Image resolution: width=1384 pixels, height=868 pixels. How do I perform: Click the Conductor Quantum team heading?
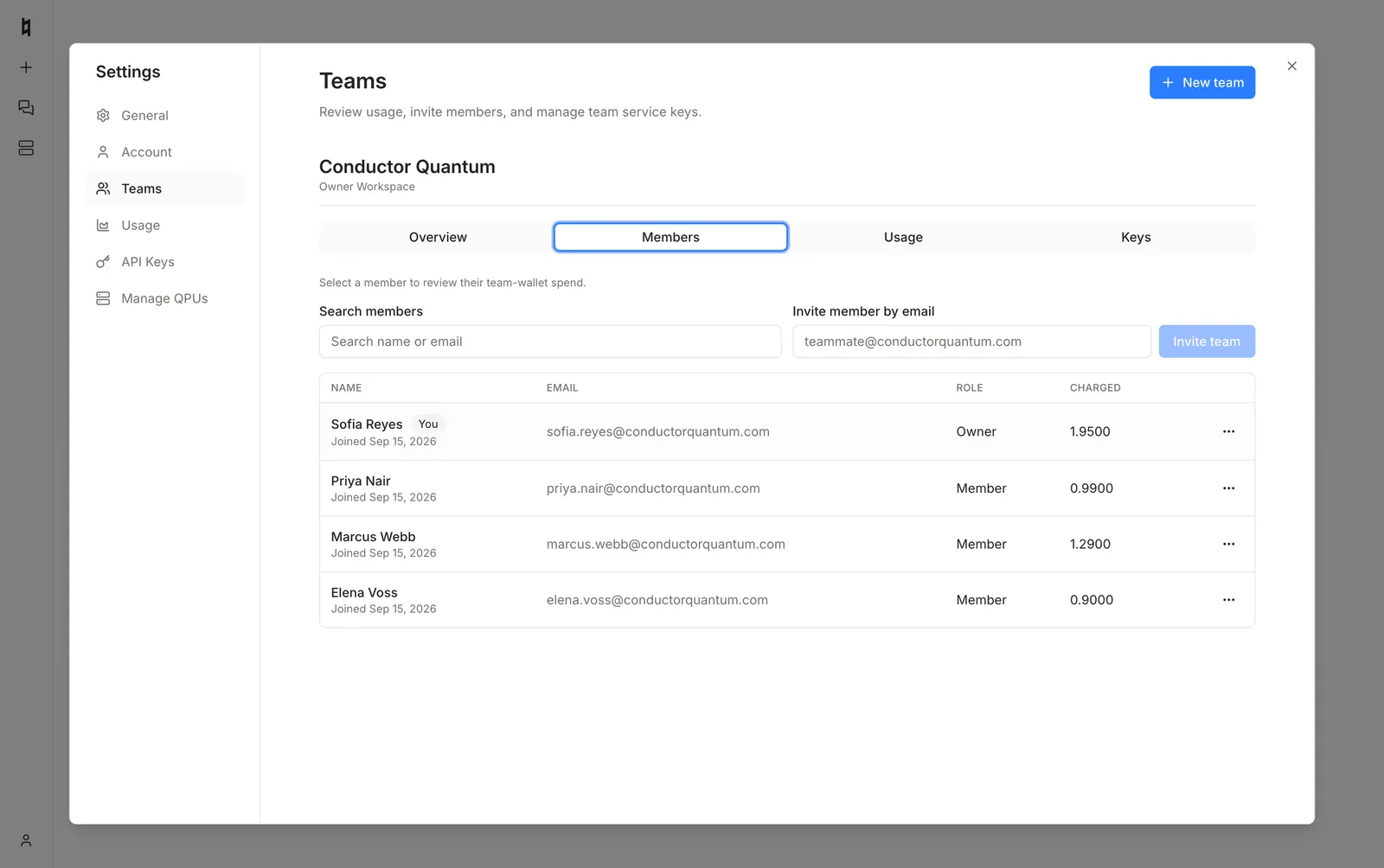click(x=407, y=167)
